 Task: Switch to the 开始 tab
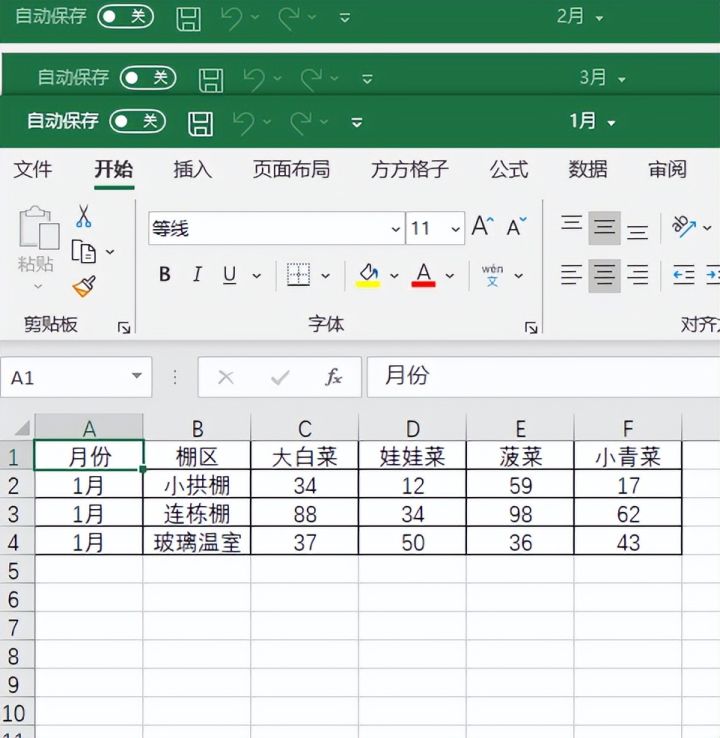point(114,170)
